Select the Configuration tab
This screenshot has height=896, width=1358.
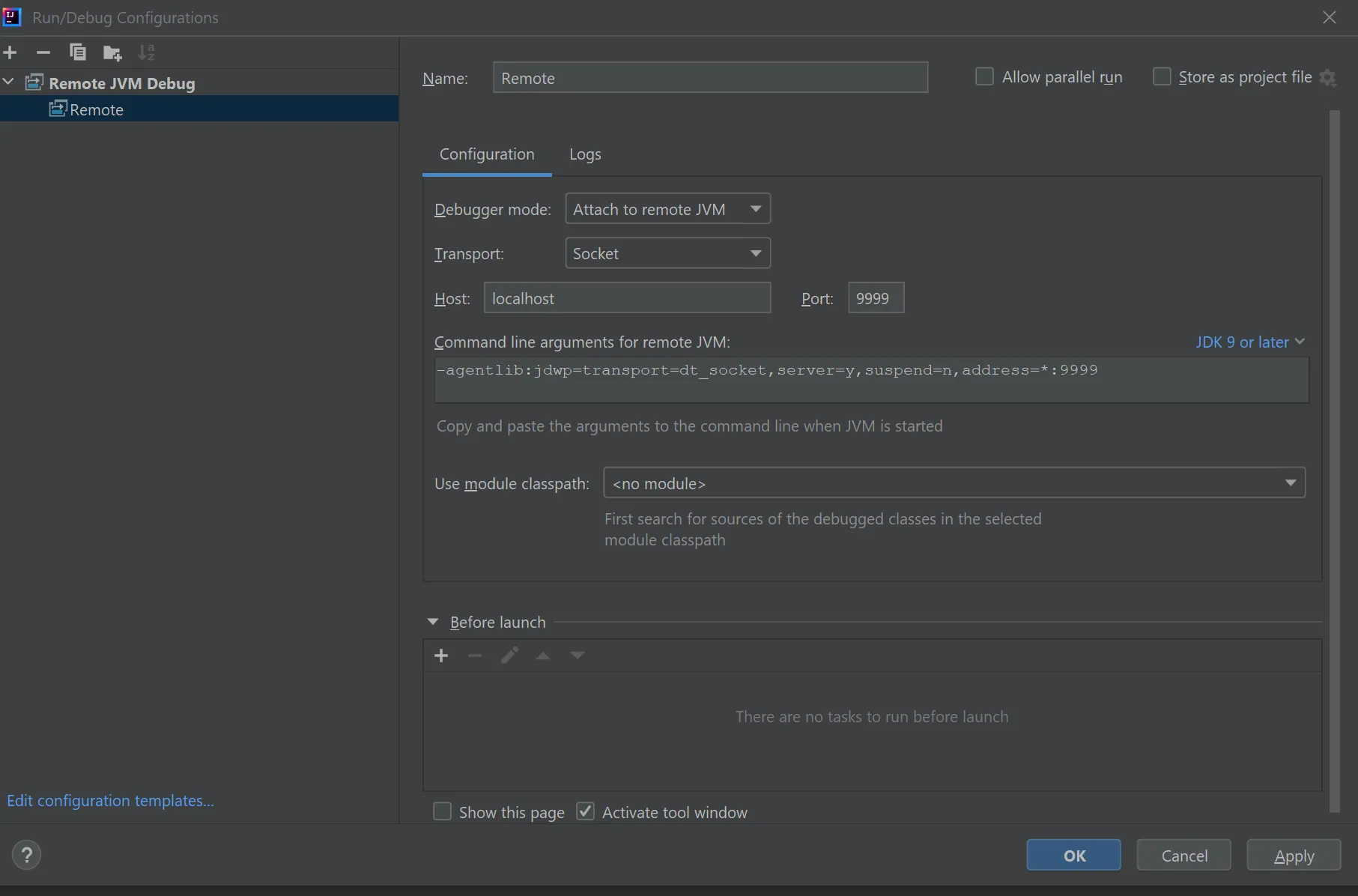pyautogui.click(x=487, y=154)
